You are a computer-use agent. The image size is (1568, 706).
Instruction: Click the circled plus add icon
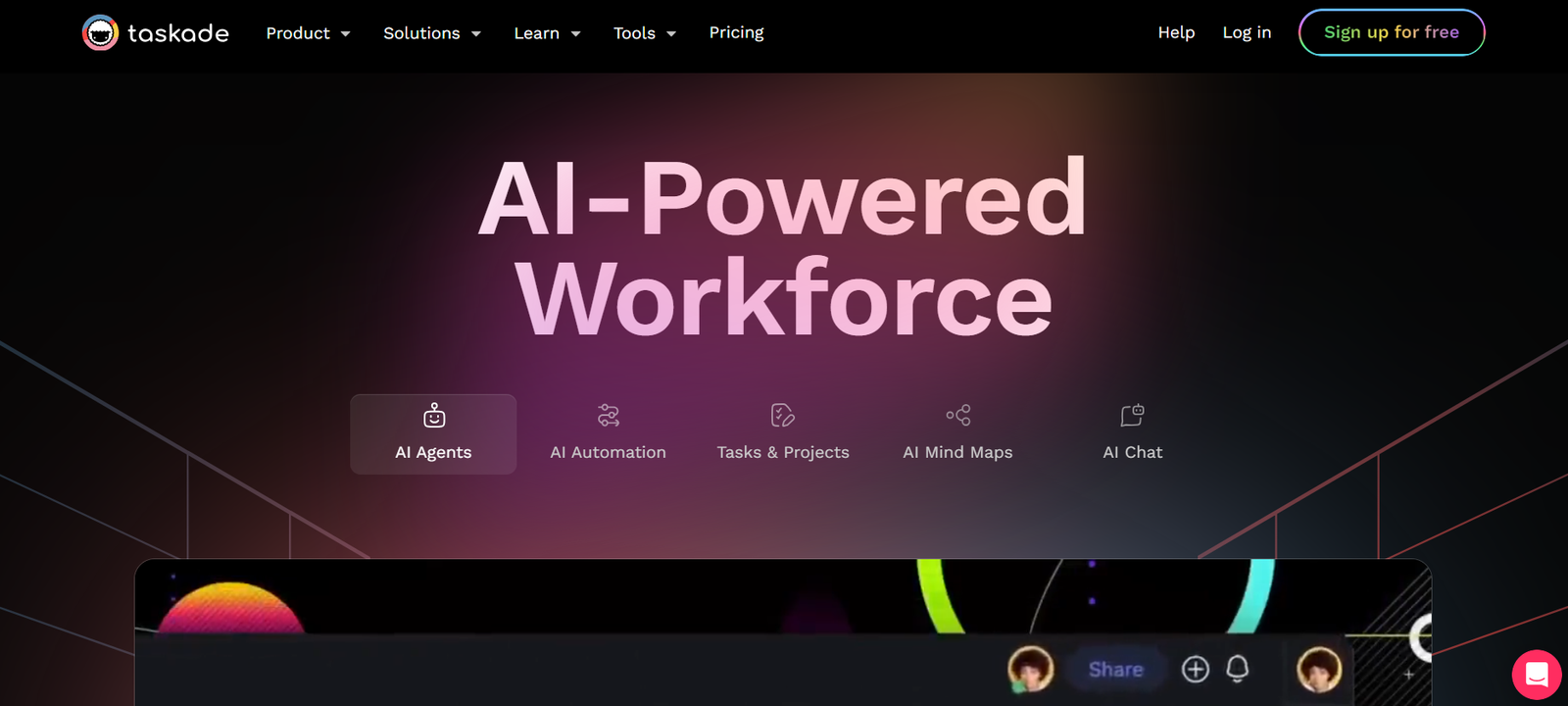pyautogui.click(x=1195, y=669)
